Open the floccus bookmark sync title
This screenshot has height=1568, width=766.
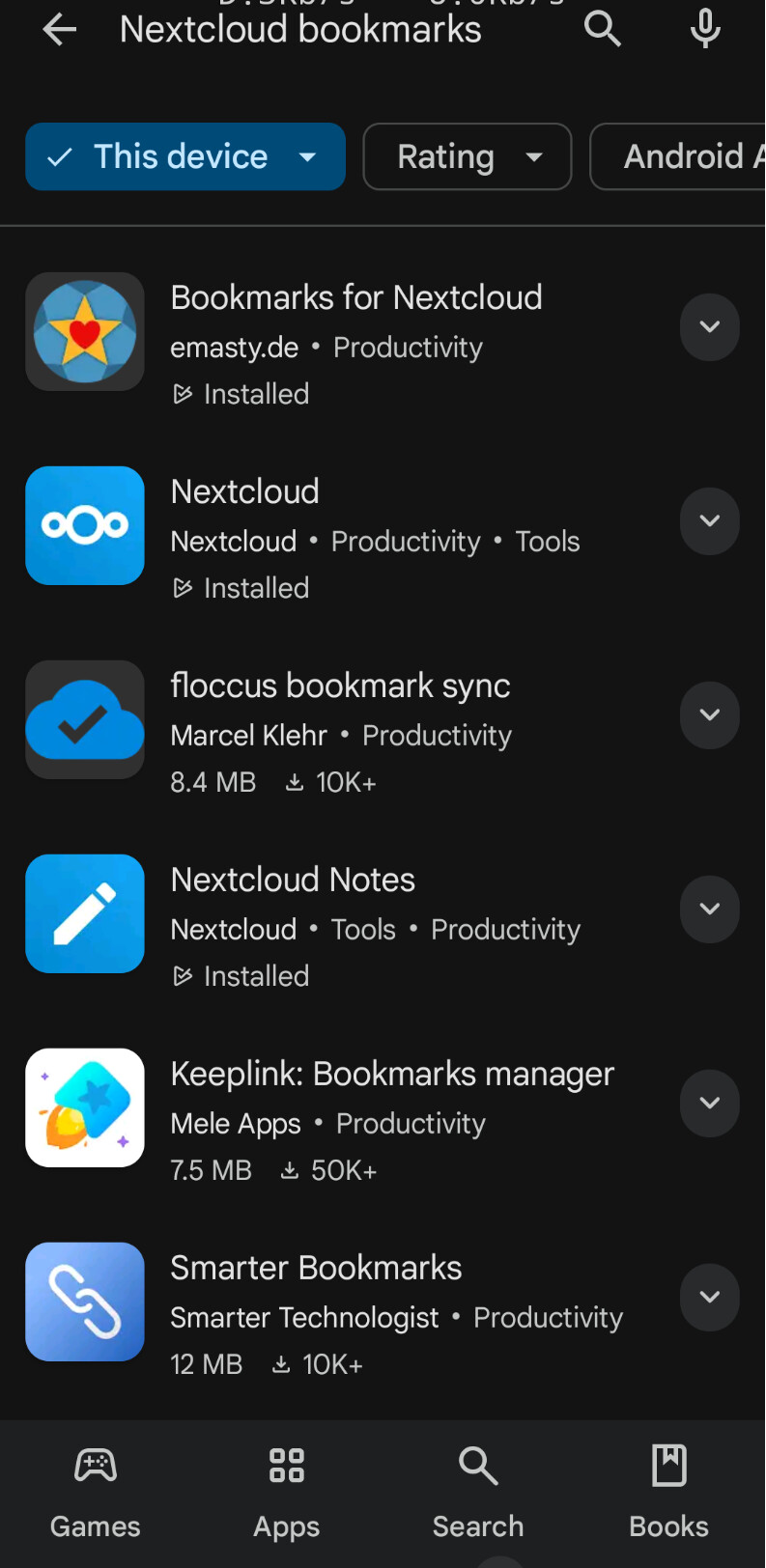coord(340,686)
